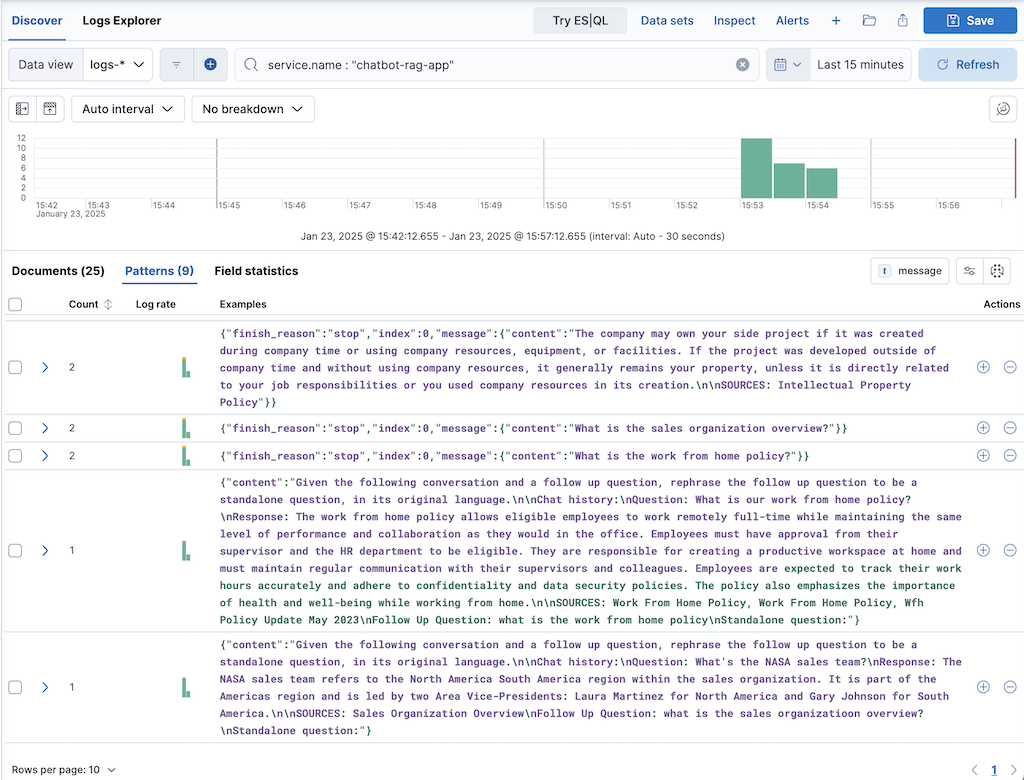Filter out the work from home pattern
This screenshot has width=1024, height=780.
[x=1009, y=456]
